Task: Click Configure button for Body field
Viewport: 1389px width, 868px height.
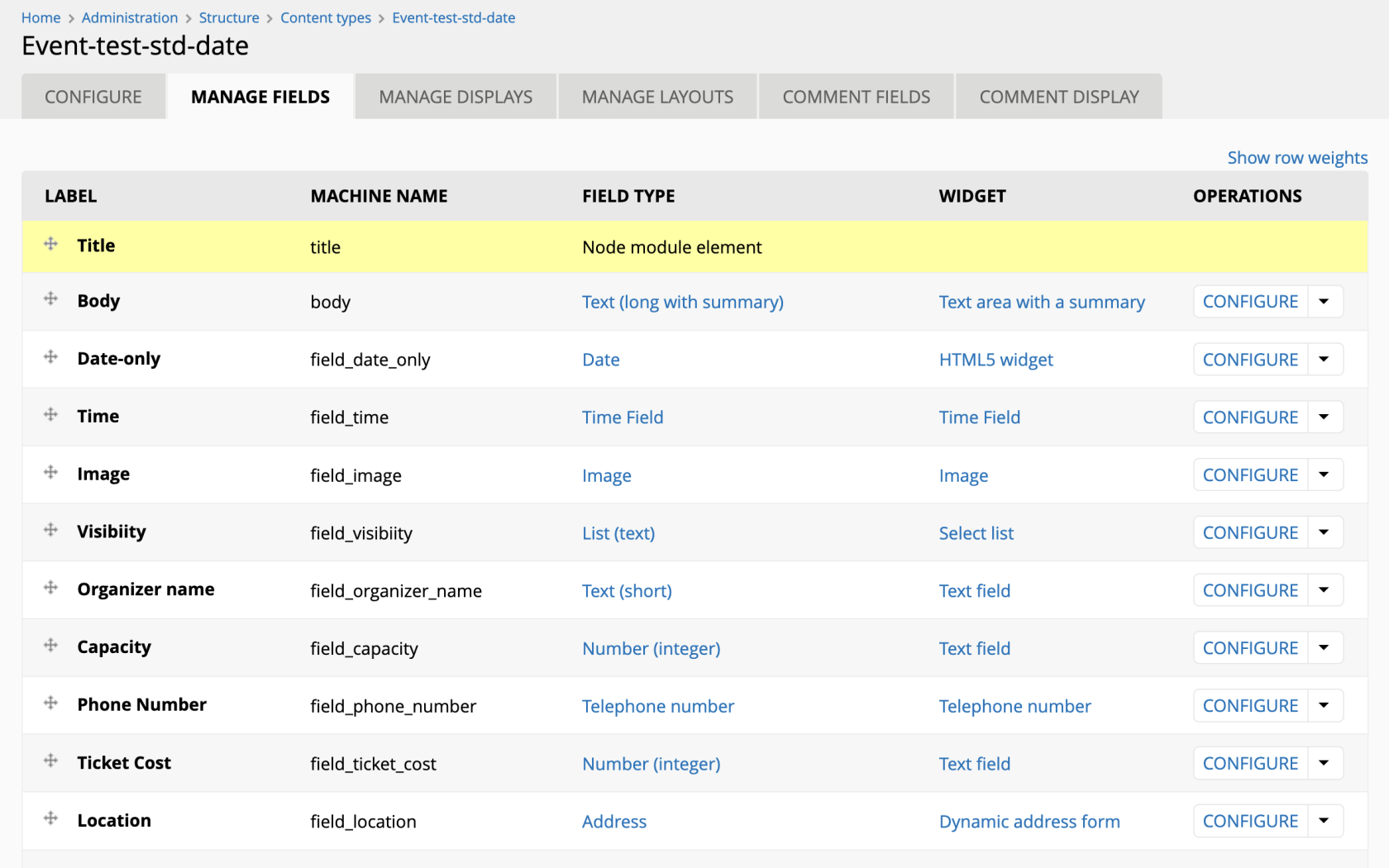Action: pyautogui.click(x=1250, y=302)
